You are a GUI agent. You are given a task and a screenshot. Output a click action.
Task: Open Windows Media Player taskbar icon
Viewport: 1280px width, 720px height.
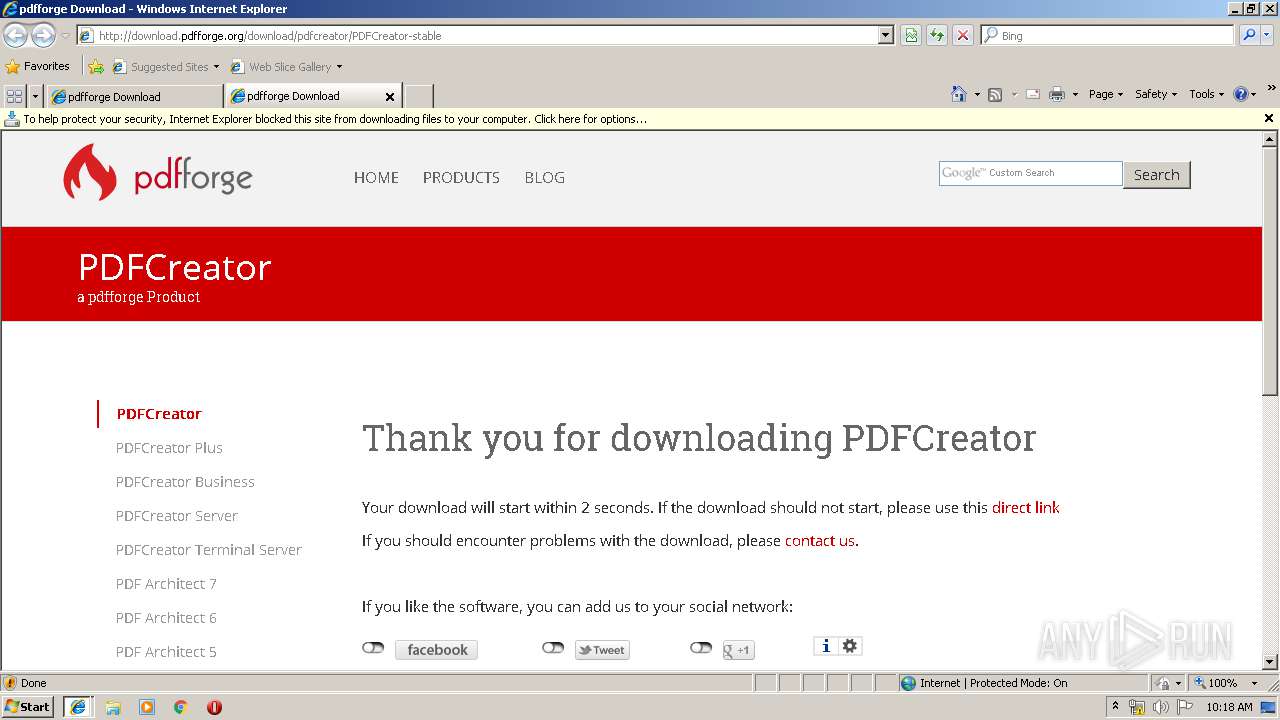coord(147,707)
